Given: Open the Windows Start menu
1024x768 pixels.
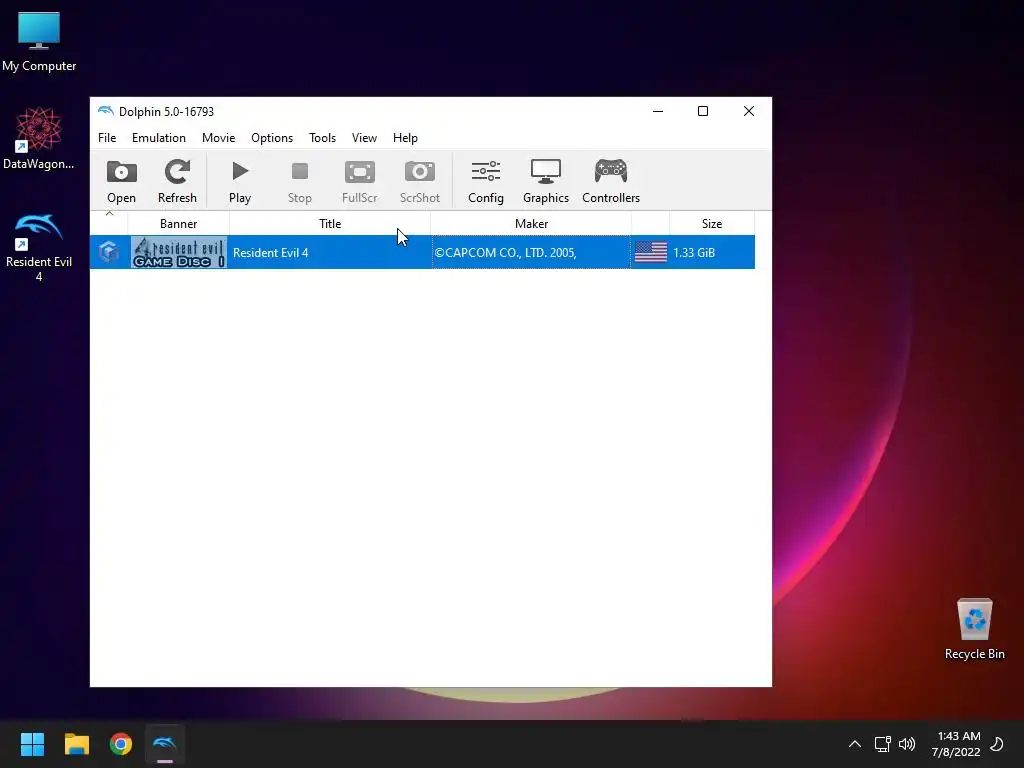Looking at the screenshot, I should [x=32, y=744].
